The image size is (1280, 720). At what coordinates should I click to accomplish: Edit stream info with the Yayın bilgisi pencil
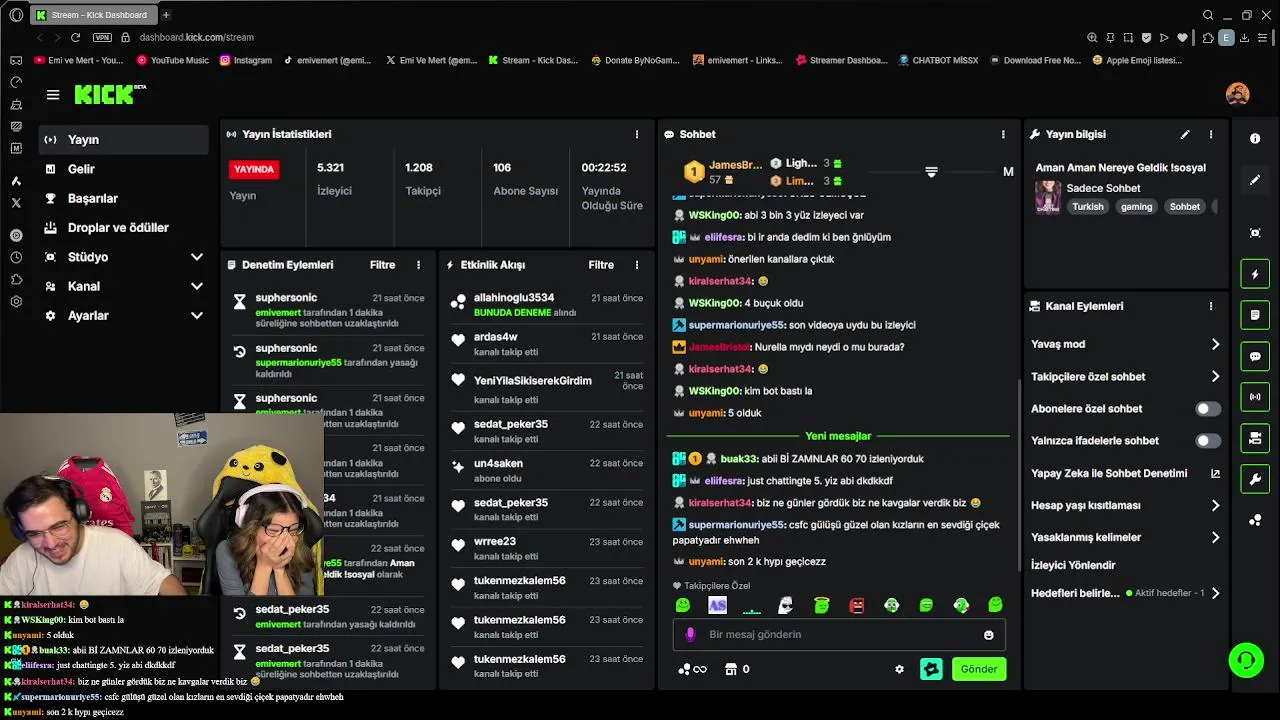(x=1185, y=134)
